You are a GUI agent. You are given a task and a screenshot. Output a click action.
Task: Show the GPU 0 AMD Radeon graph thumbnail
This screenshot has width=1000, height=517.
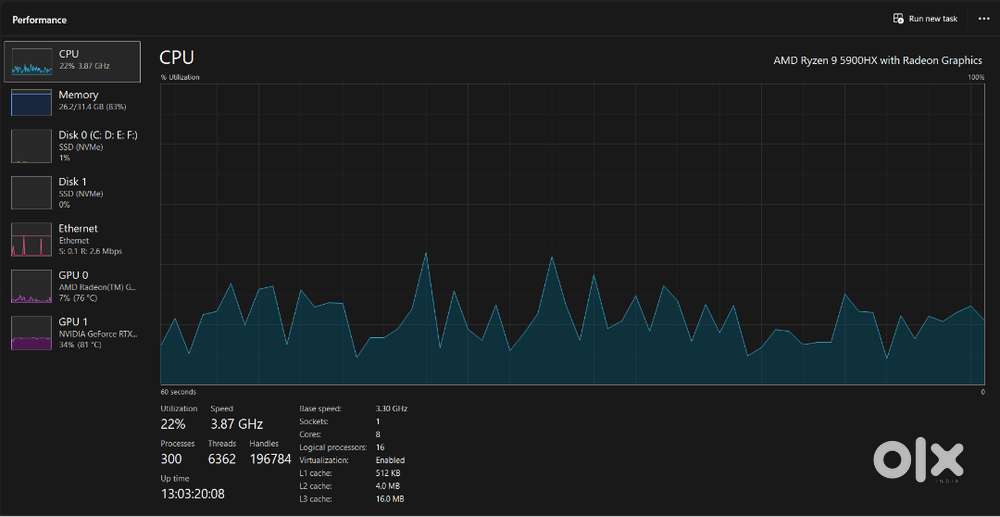pyautogui.click(x=31, y=286)
